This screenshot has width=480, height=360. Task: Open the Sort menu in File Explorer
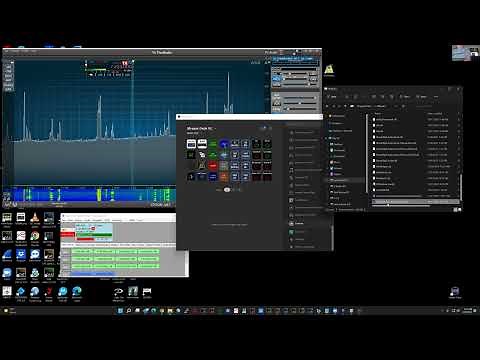pyautogui.click(x=406, y=97)
